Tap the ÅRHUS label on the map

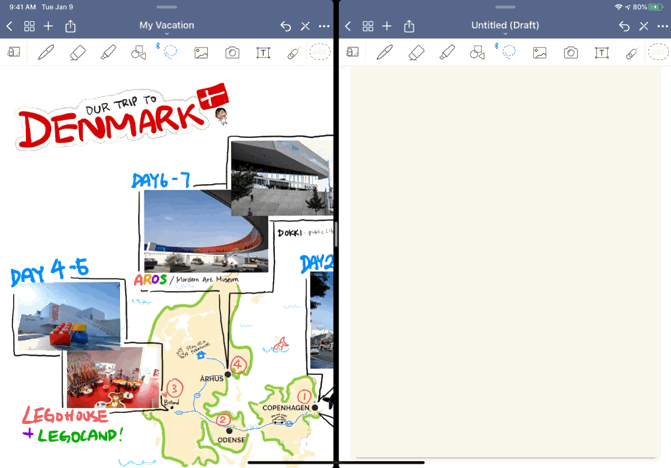point(212,379)
